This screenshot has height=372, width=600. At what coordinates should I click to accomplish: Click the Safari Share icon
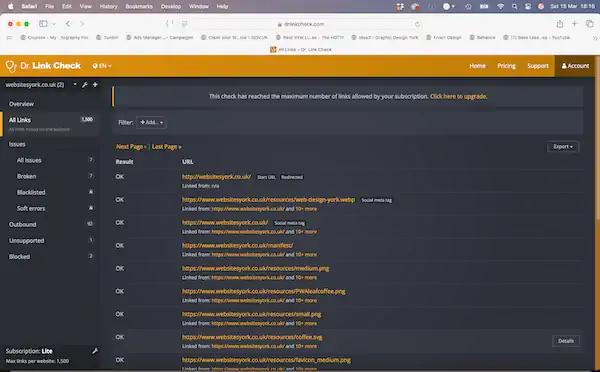point(560,24)
